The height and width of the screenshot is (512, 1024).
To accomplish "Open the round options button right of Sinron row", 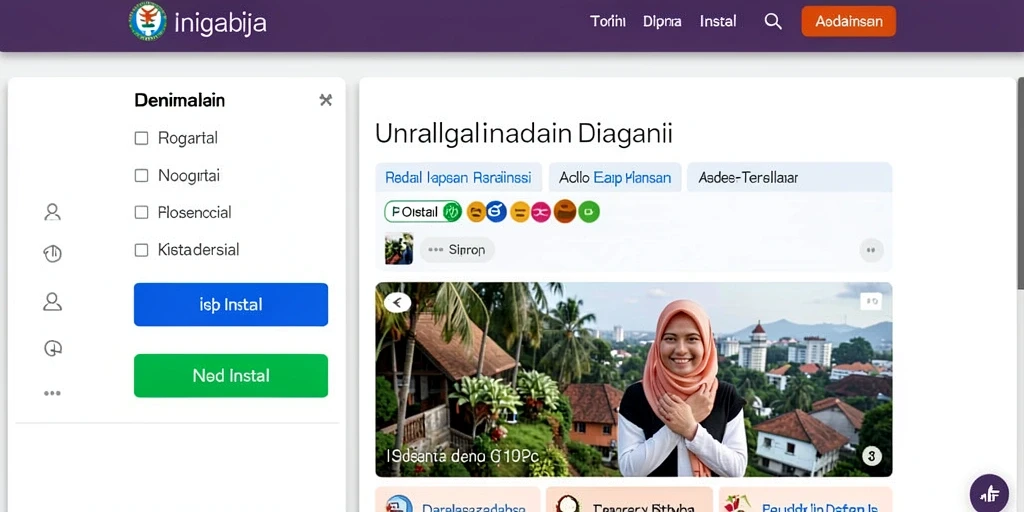I will [871, 250].
